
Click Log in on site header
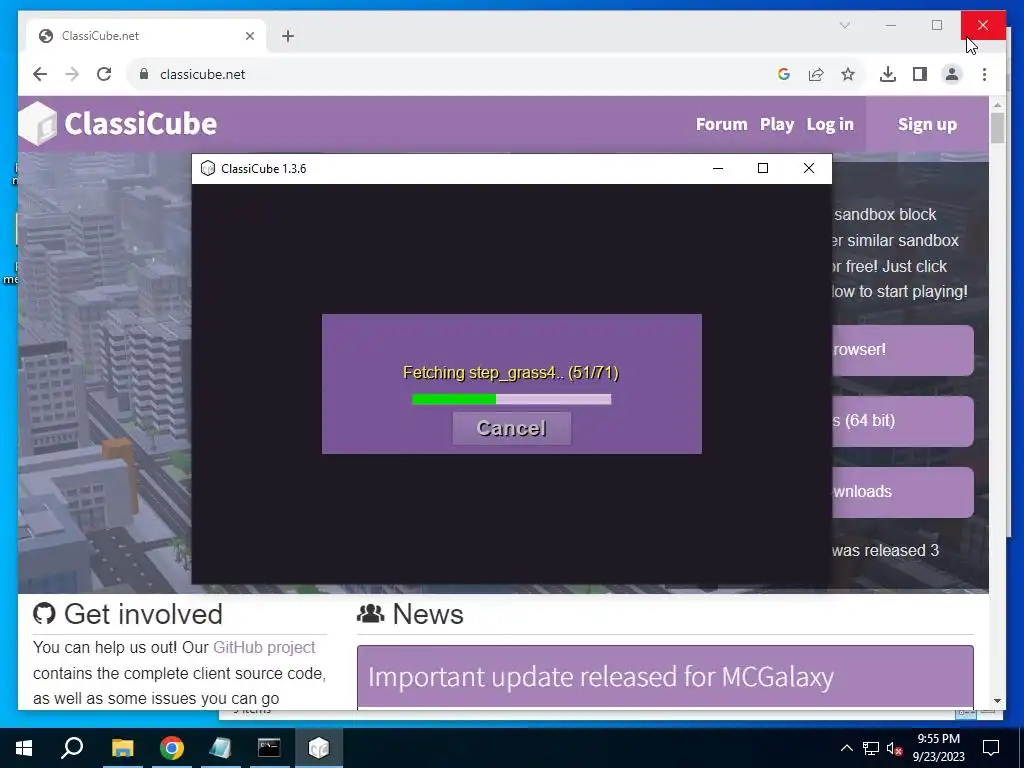(830, 124)
